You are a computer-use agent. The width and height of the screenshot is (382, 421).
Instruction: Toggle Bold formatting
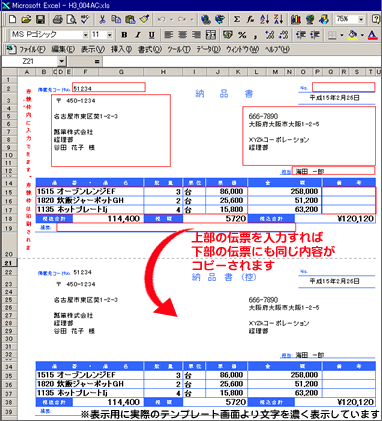click(124, 35)
